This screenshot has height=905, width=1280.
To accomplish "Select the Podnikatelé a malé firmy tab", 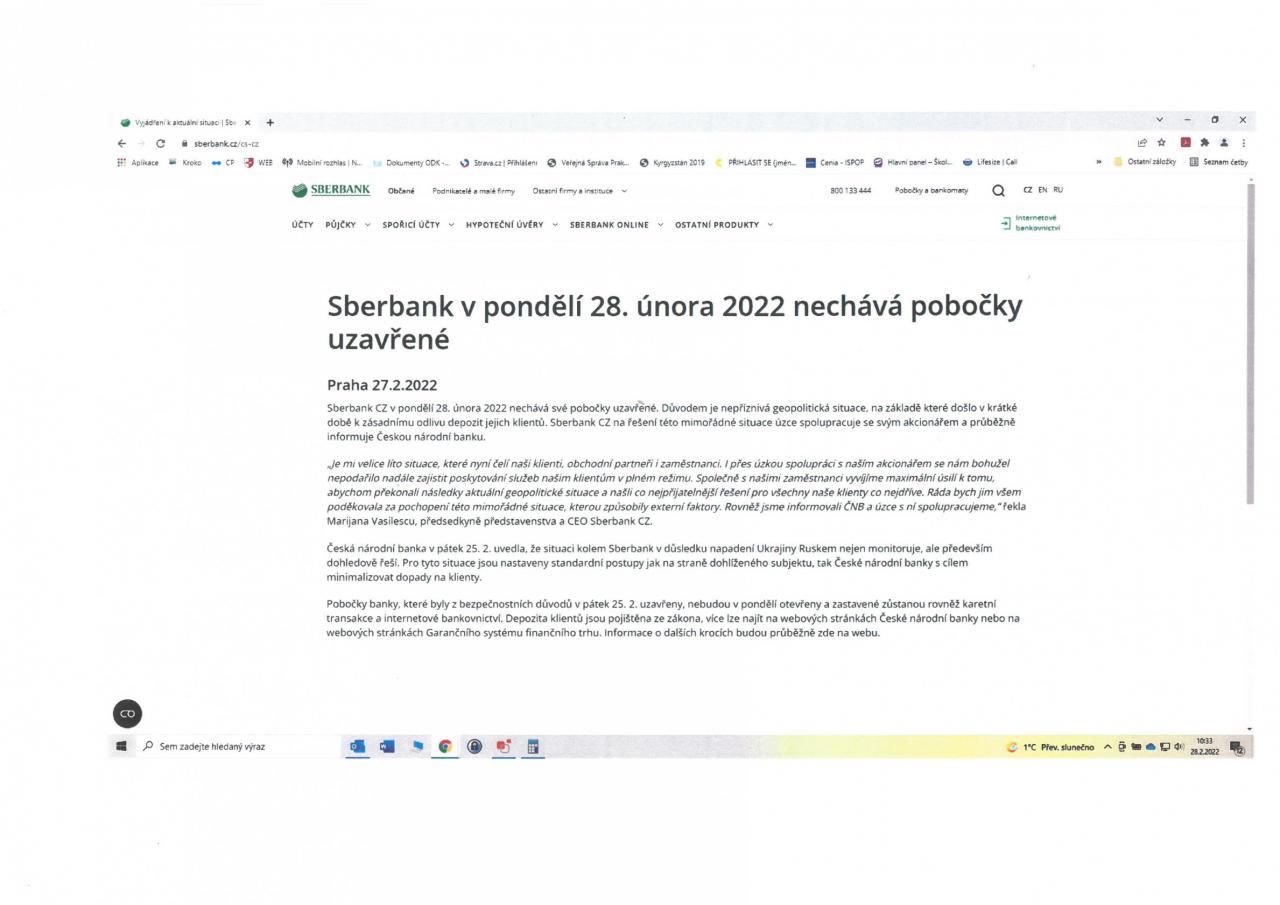I will click(474, 191).
